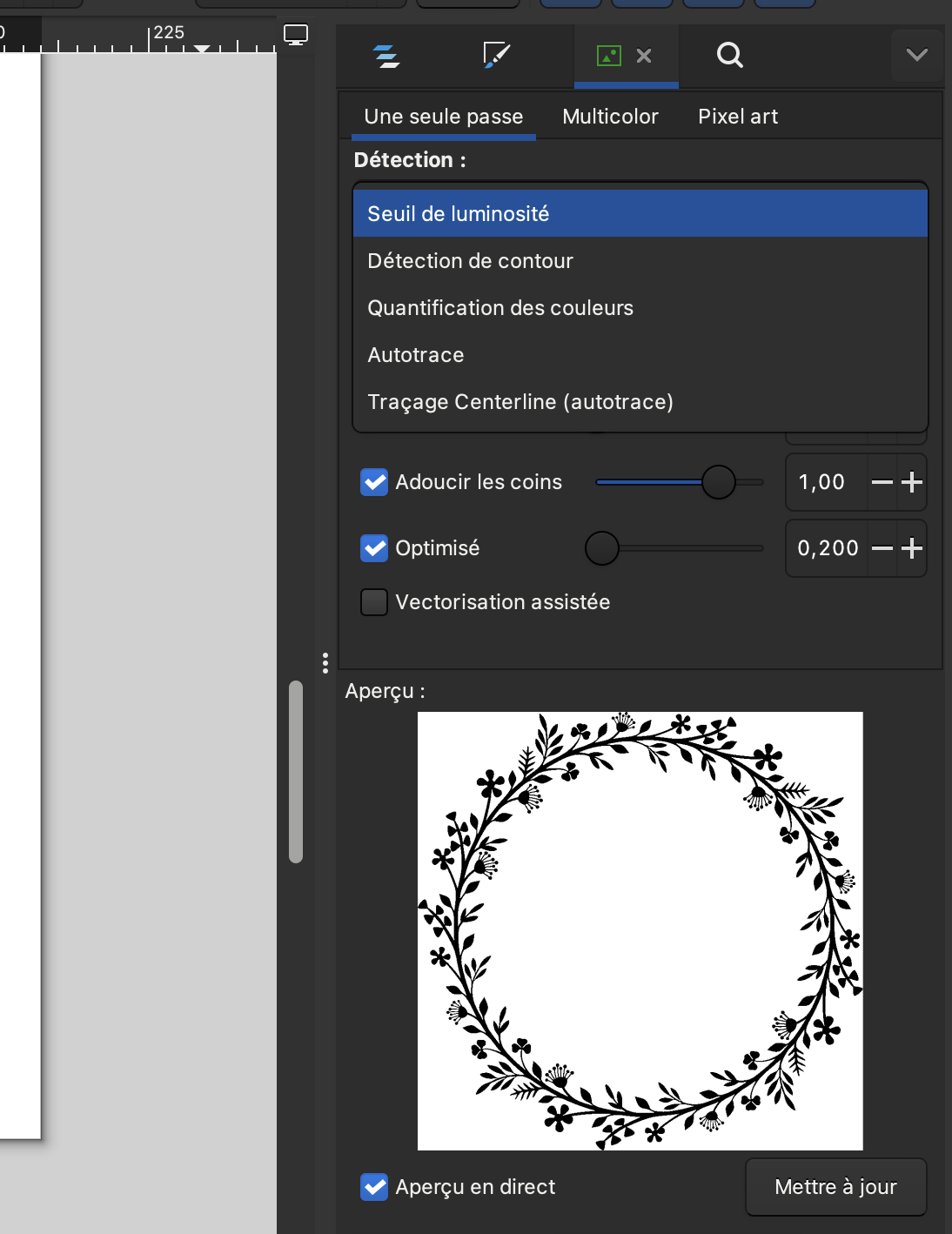This screenshot has height=1234, width=952.
Task: Switch to the Multicolor tab
Action: (x=610, y=117)
